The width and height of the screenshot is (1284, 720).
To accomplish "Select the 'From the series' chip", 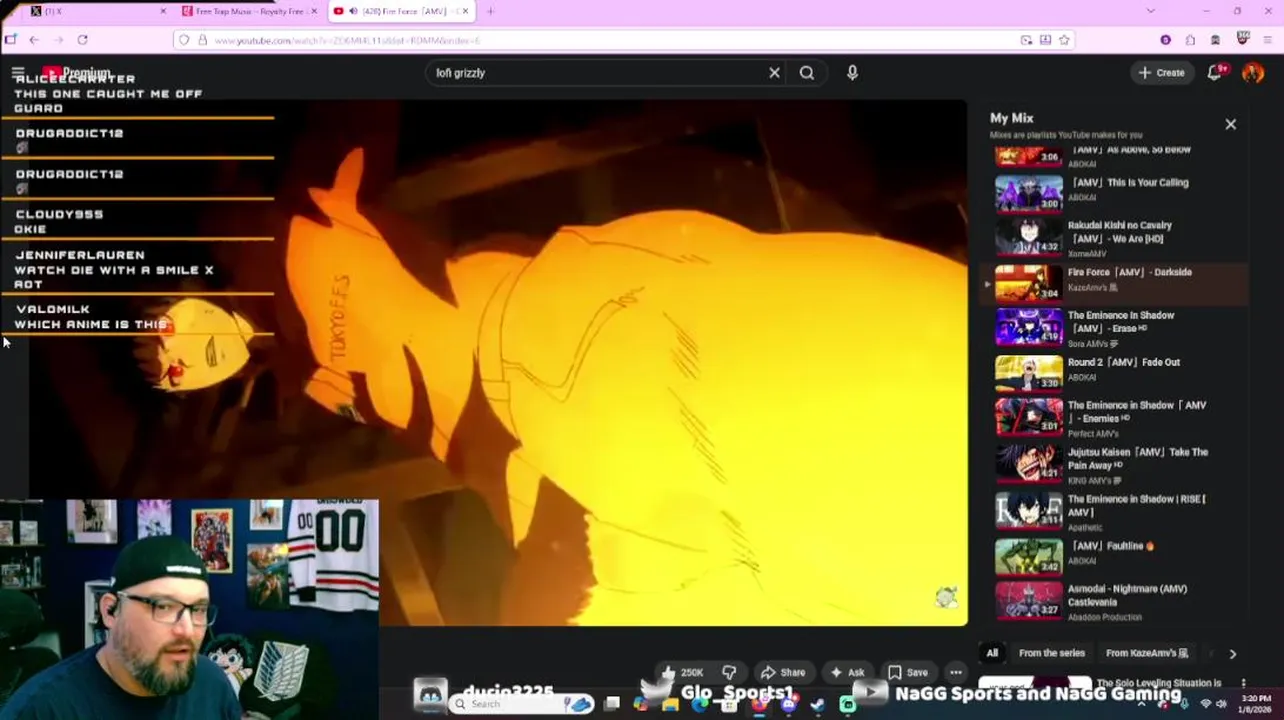I will click(1052, 653).
